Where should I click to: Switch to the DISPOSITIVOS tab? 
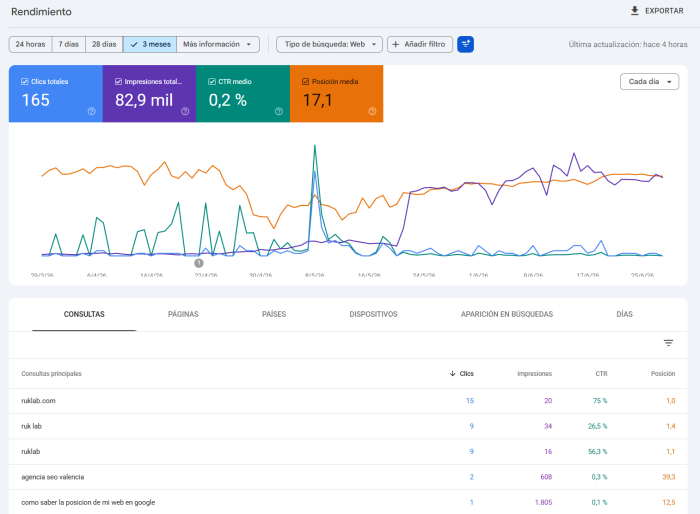pyautogui.click(x=373, y=314)
